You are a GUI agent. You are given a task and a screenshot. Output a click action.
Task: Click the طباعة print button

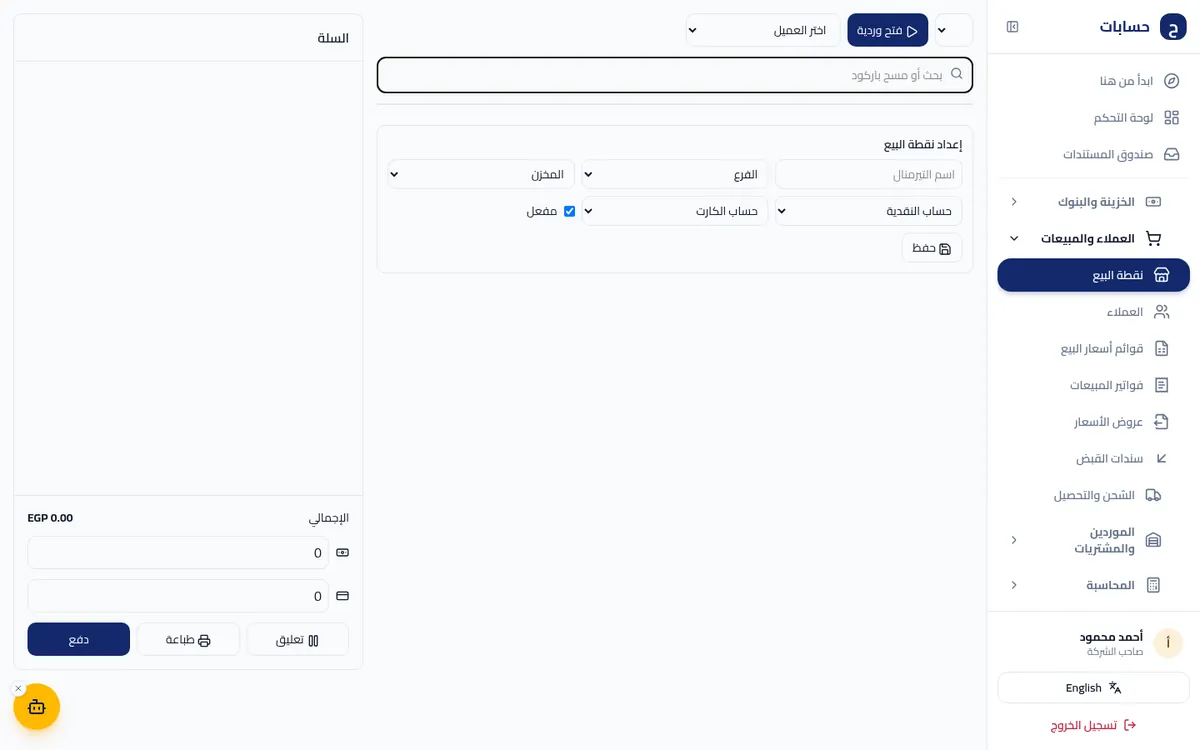189,640
